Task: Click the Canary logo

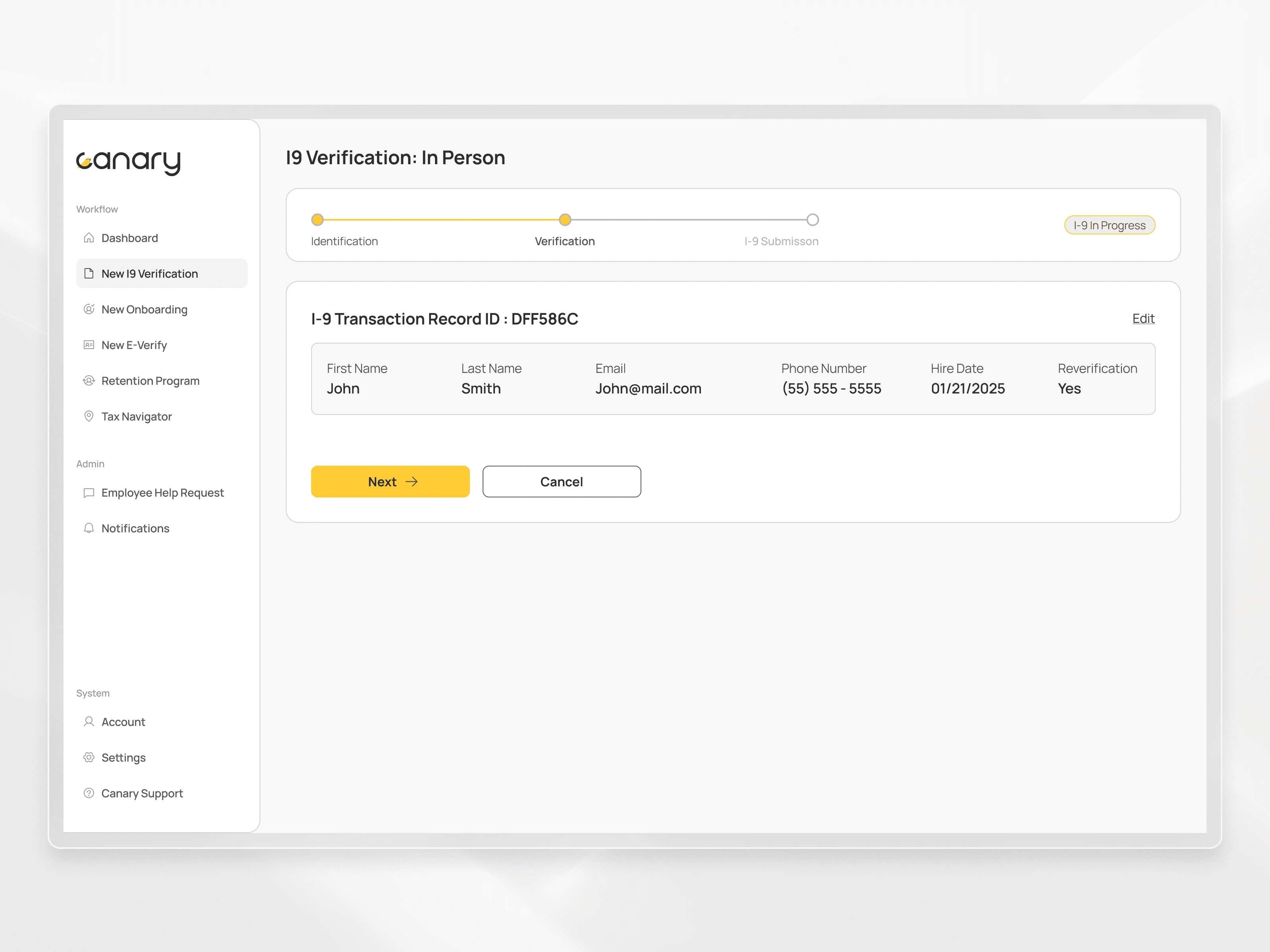Action: pos(129,162)
